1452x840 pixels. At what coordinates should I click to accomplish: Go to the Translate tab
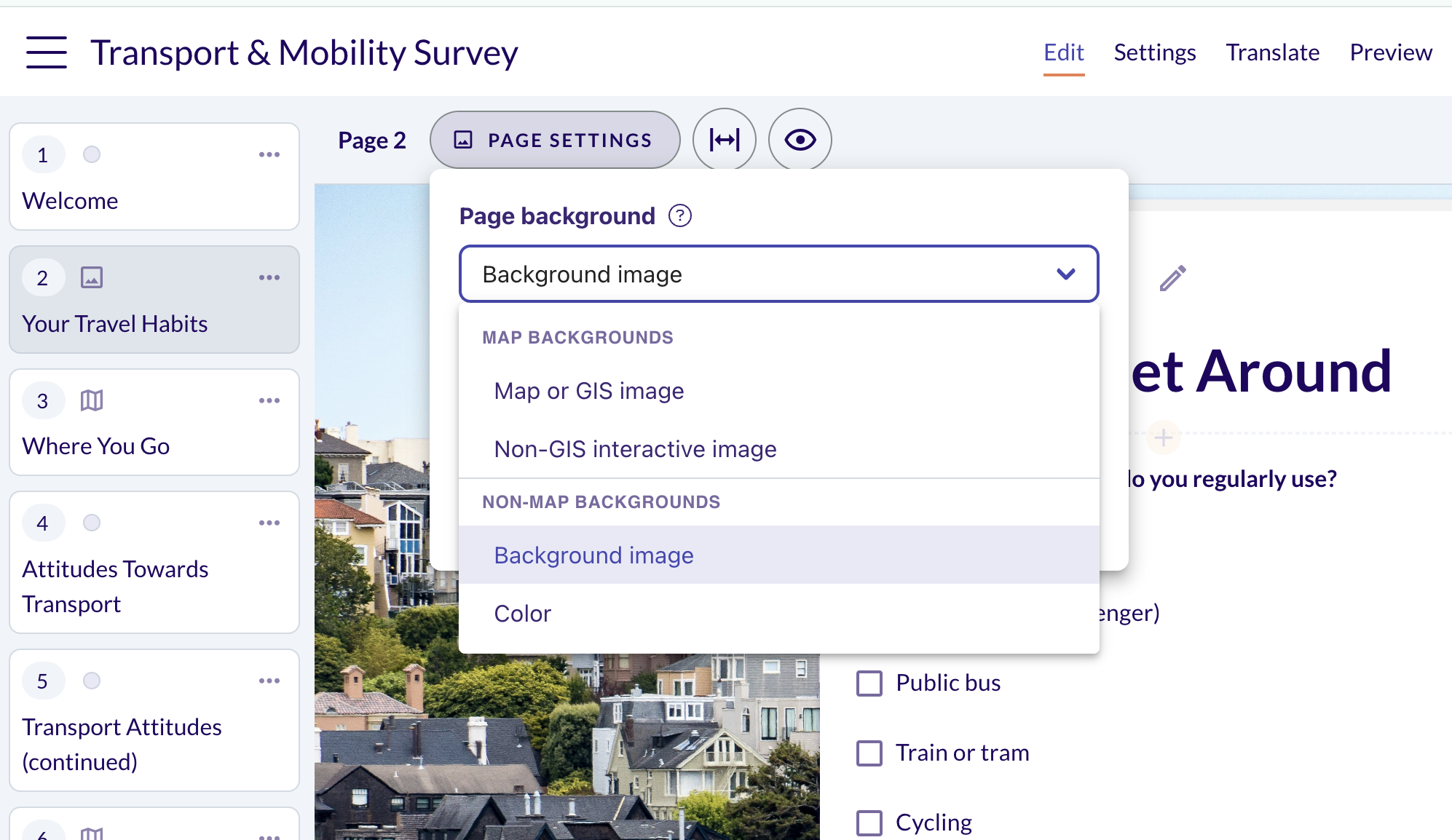(1272, 52)
